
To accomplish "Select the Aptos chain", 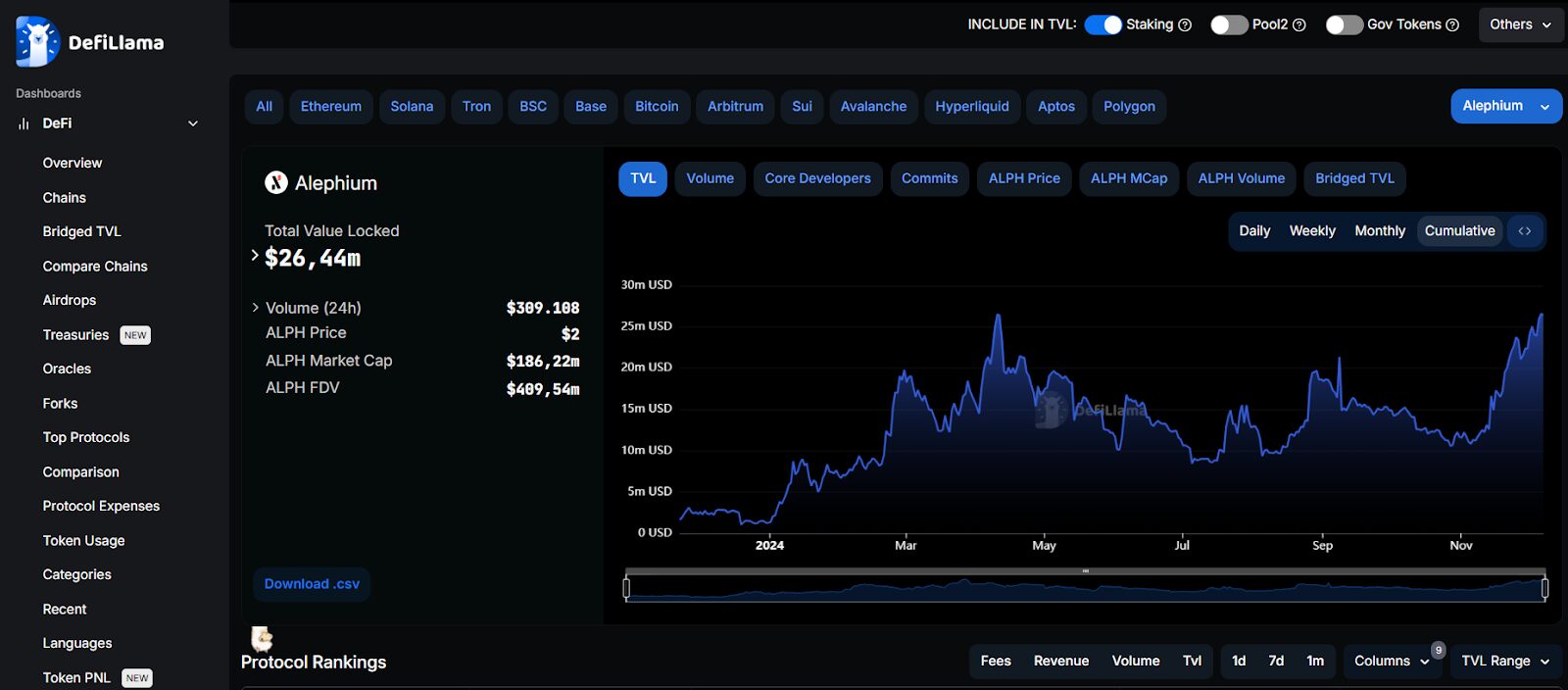I will tap(1056, 107).
